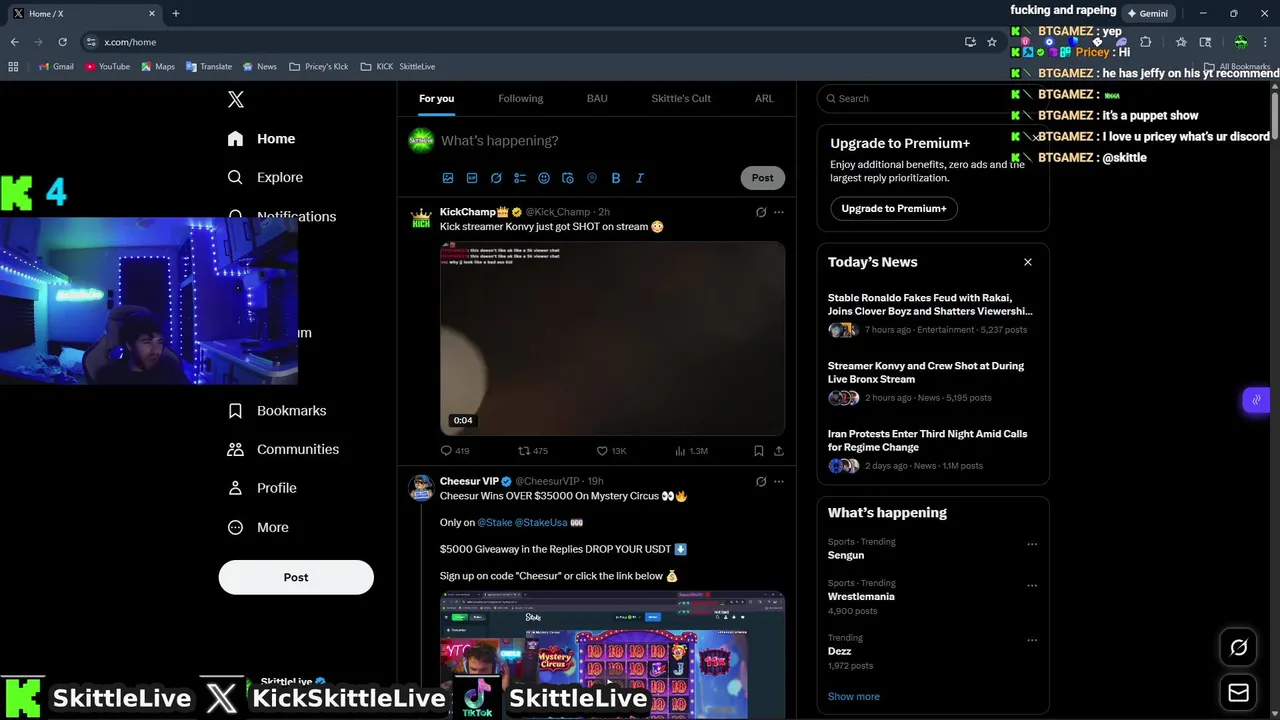The height and width of the screenshot is (720, 1280).
Task: Click the X logo in sidebar
Action: tap(235, 99)
